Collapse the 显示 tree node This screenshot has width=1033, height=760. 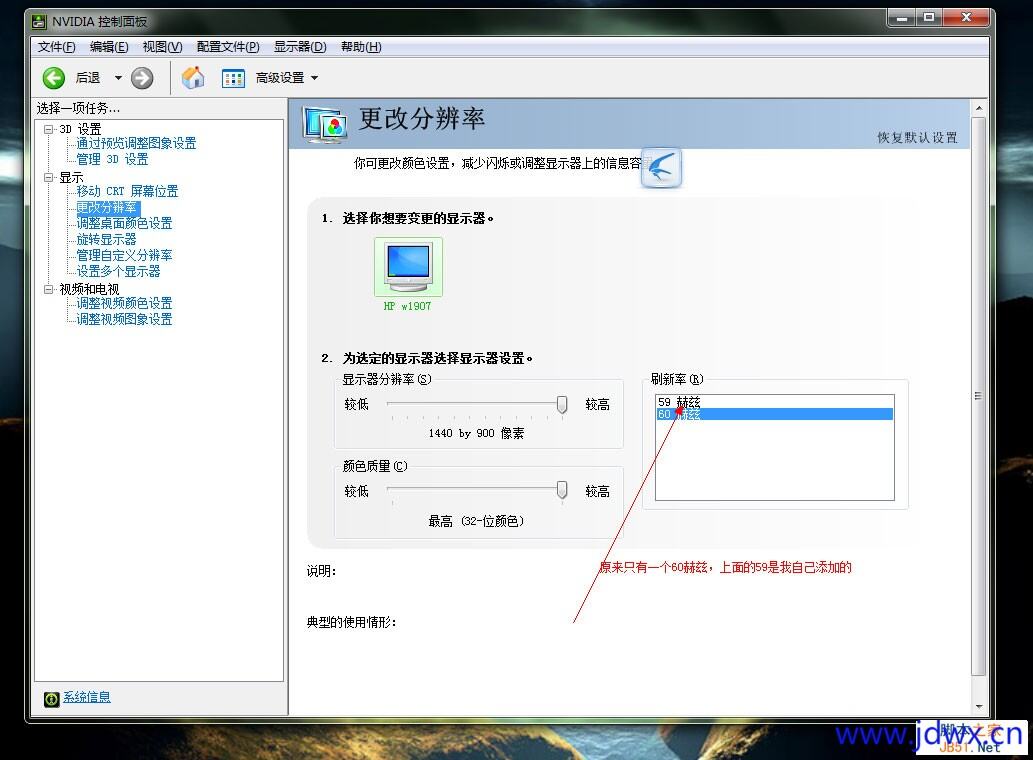pyautogui.click(x=48, y=177)
